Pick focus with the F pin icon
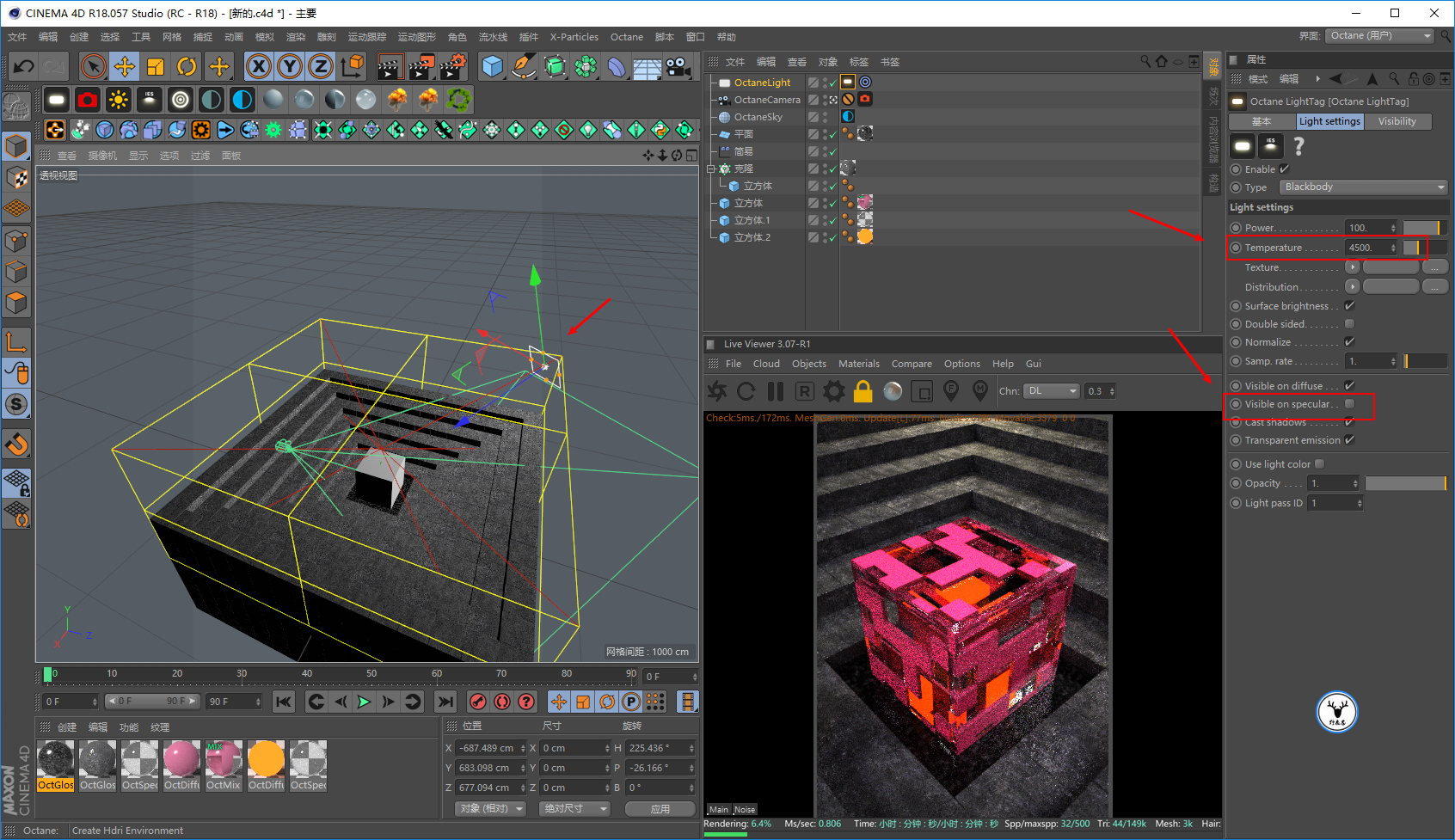Viewport: 1455px width, 840px height. (x=951, y=391)
